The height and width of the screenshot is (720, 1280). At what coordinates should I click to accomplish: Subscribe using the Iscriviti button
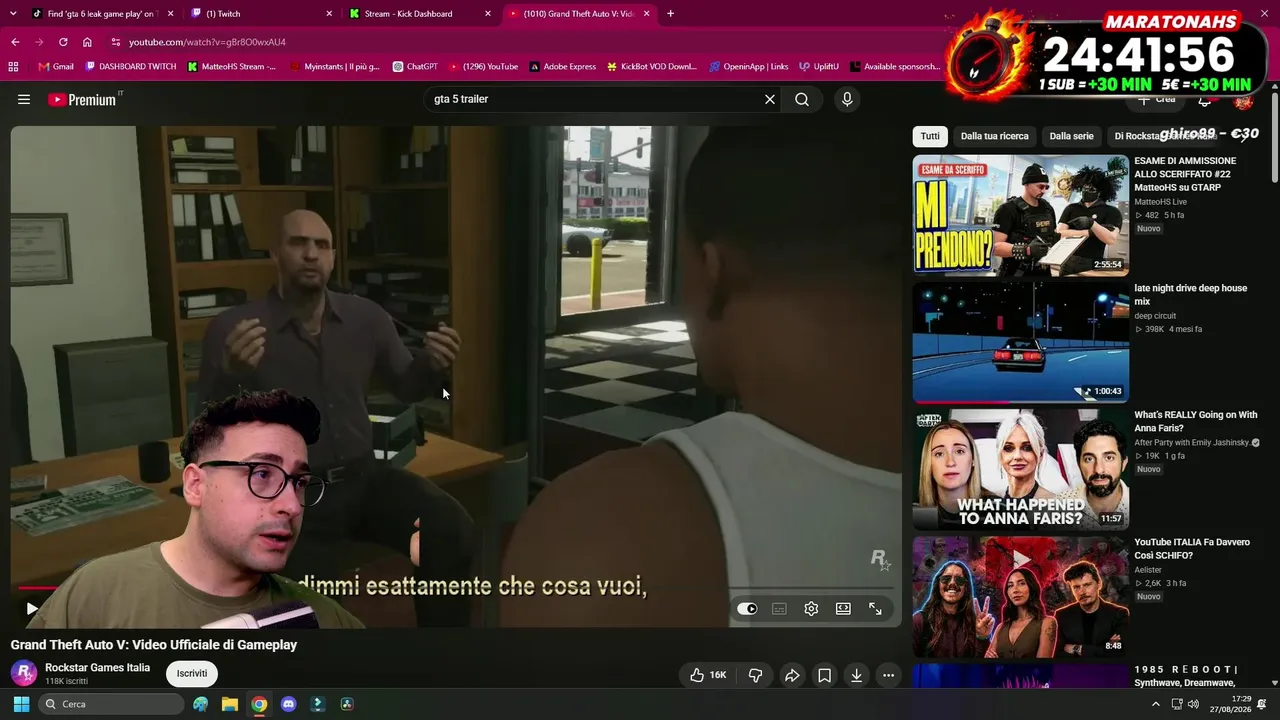192,673
